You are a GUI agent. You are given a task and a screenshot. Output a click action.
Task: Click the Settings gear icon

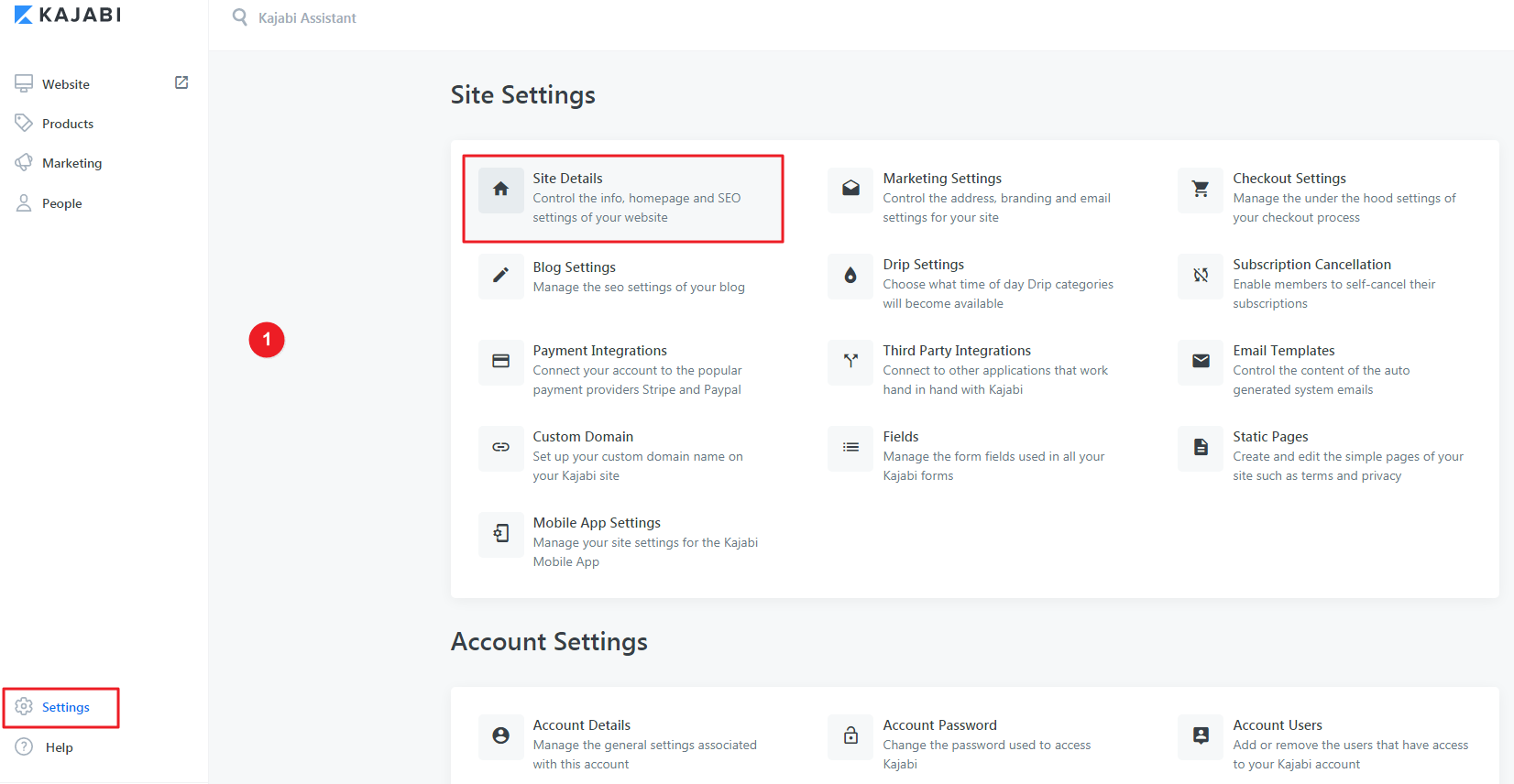click(24, 706)
